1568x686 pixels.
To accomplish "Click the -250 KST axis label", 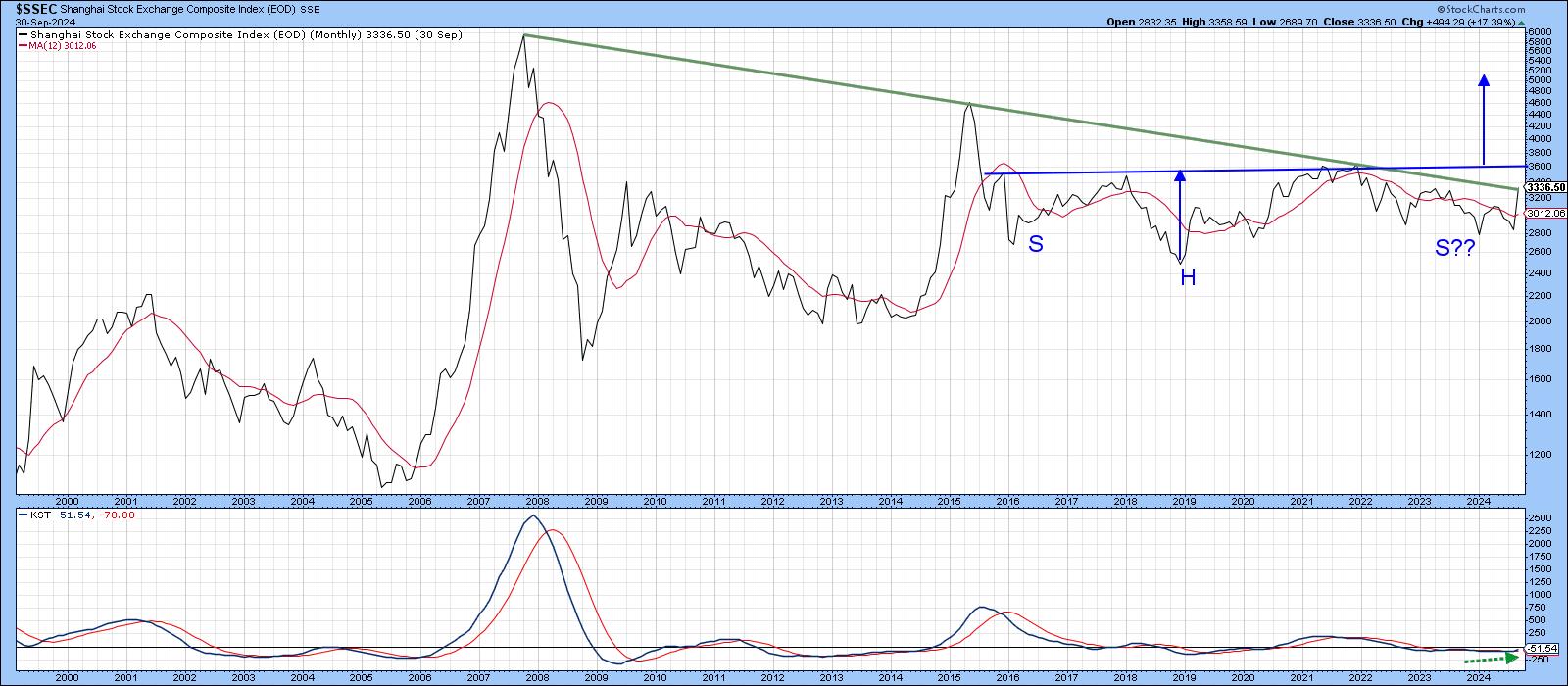I will tap(1540, 659).
